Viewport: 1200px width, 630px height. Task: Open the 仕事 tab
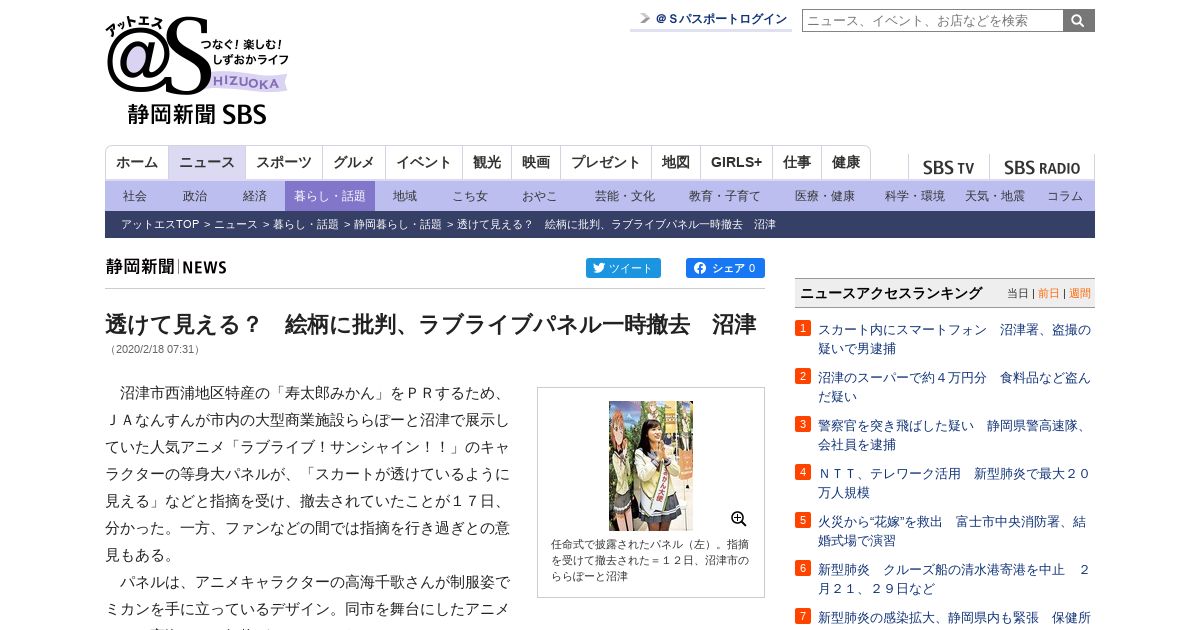797,162
